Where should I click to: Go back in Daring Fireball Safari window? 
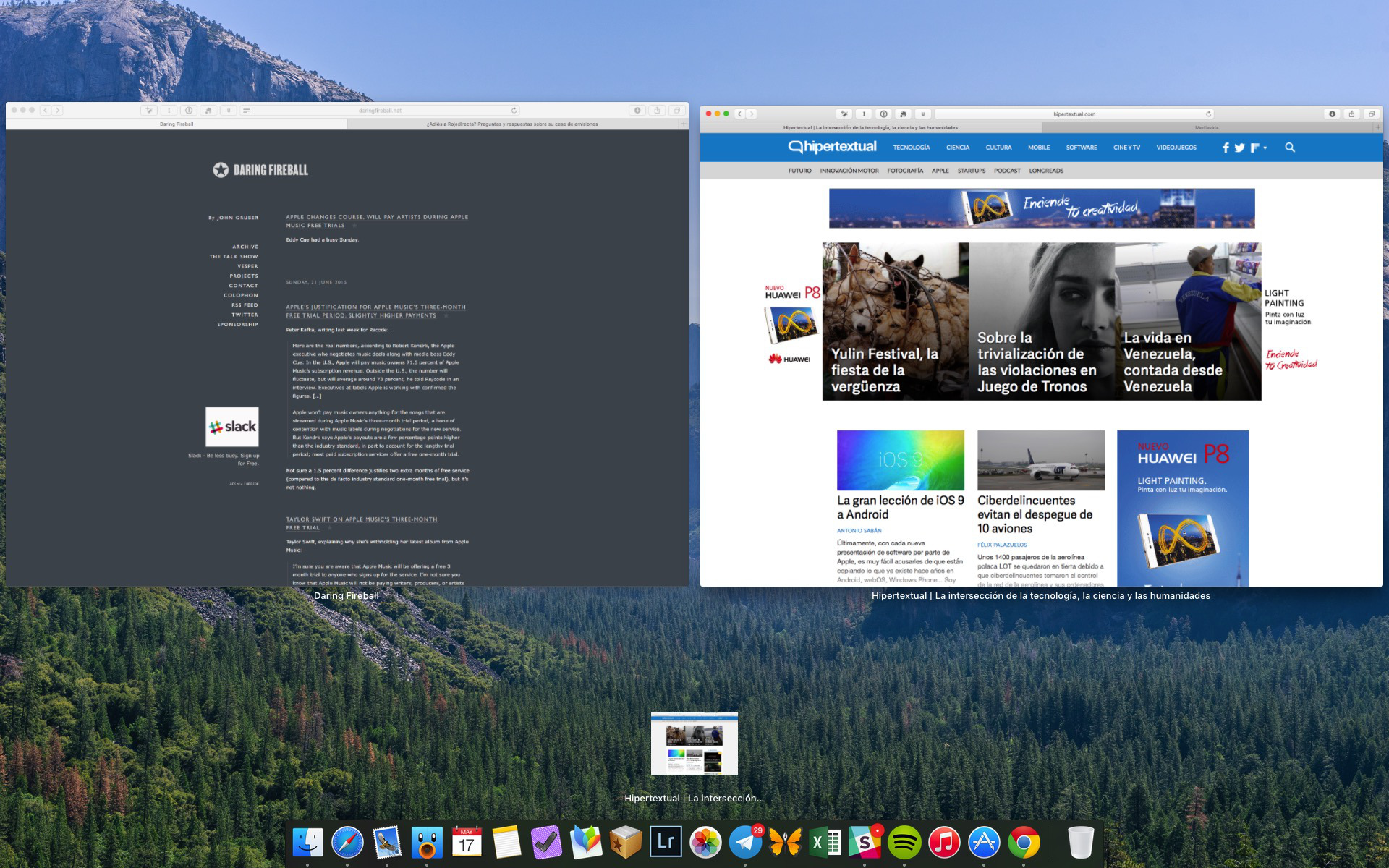coord(45,111)
